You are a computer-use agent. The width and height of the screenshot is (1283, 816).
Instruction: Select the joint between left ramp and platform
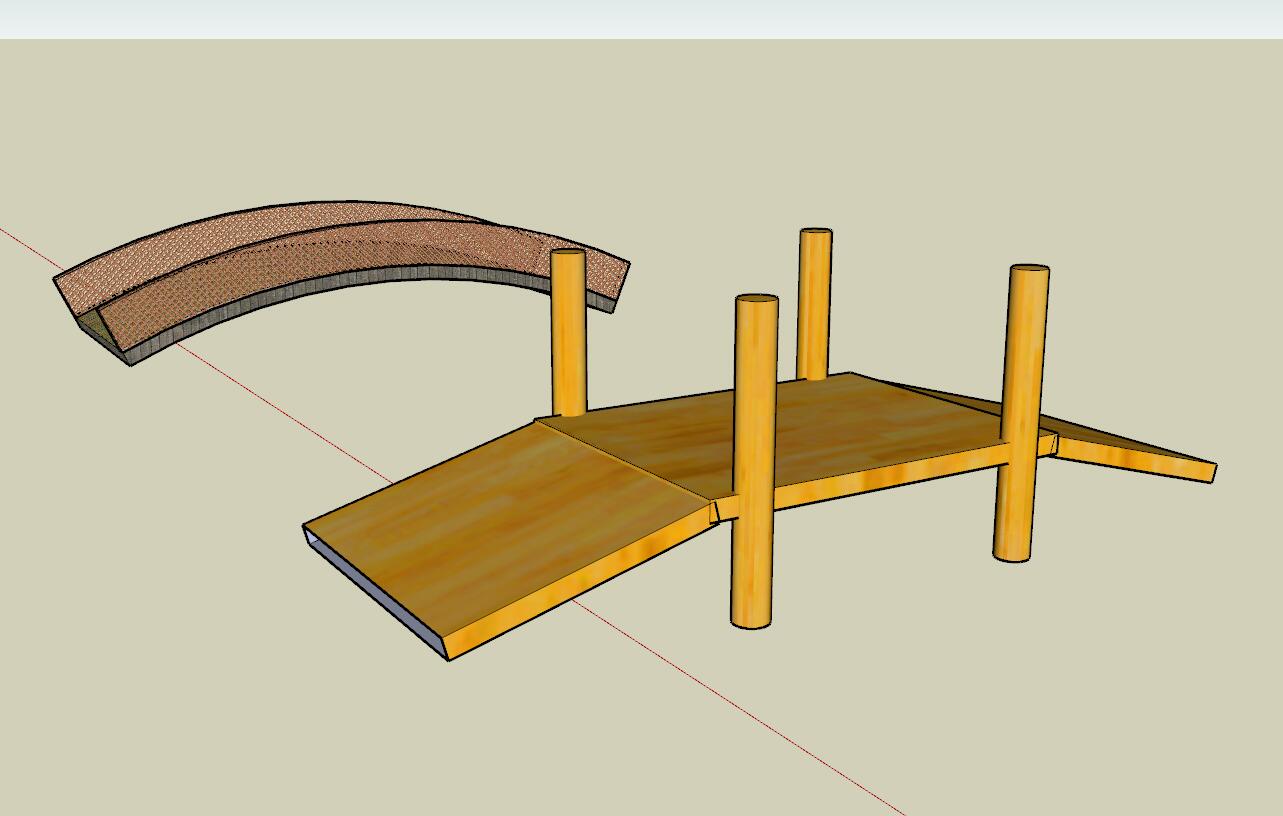point(625,460)
